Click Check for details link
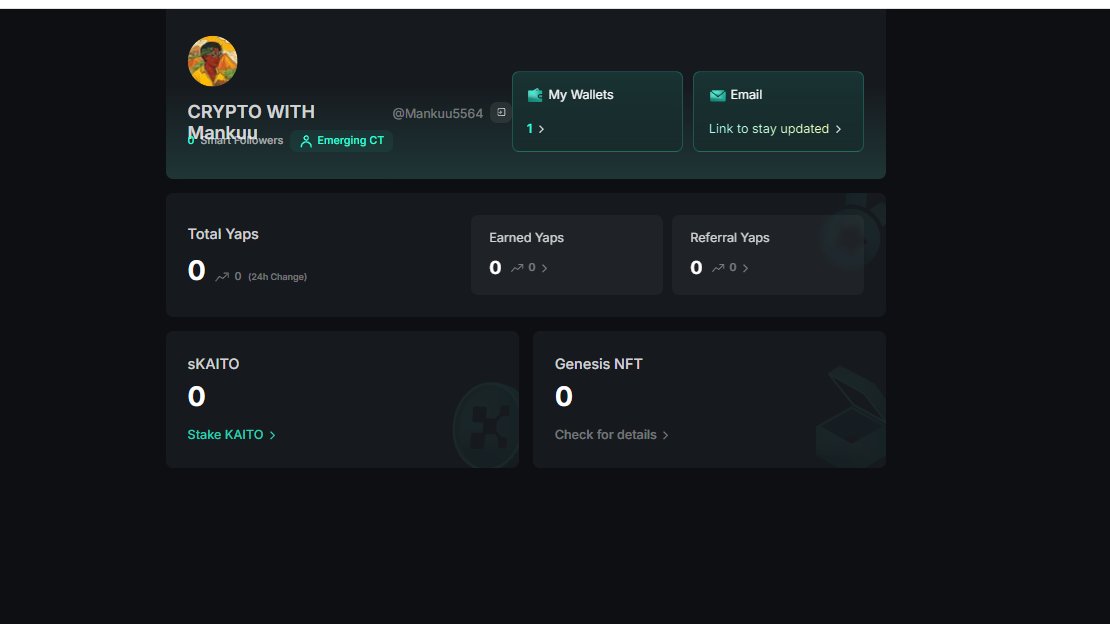Viewport: 1110px width, 624px height. 605,435
